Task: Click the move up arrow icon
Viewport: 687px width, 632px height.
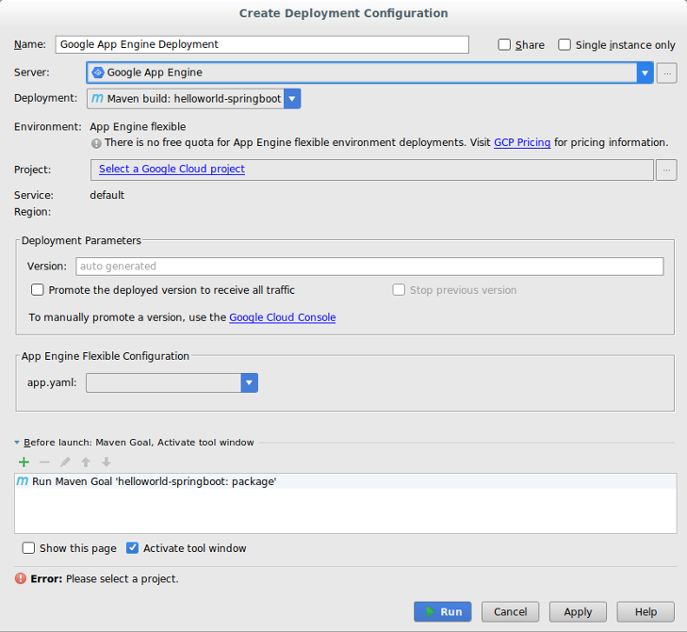Action: click(x=86, y=462)
